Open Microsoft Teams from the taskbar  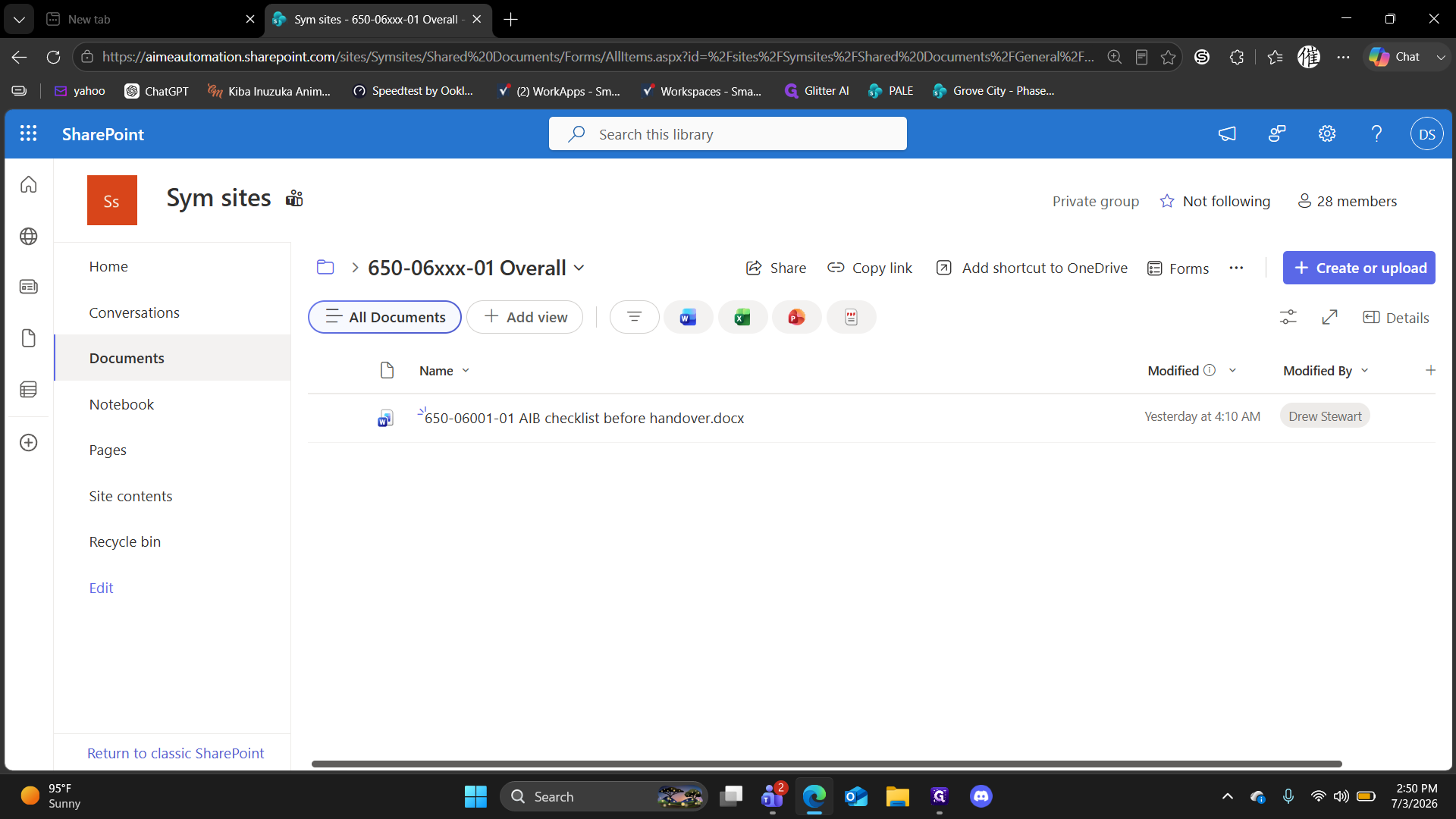pos(772,796)
